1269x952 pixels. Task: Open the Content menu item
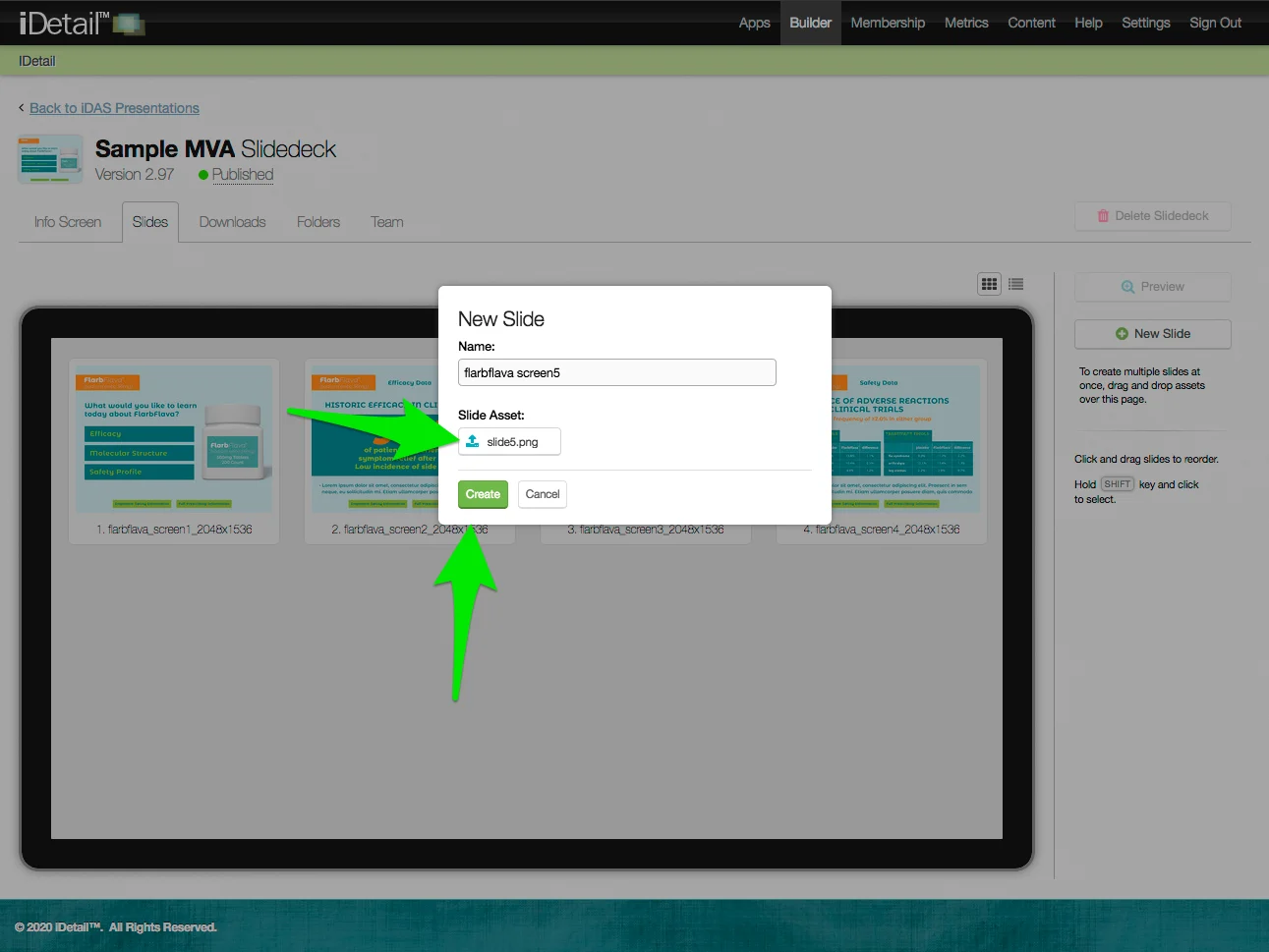(x=1031, y=23)
